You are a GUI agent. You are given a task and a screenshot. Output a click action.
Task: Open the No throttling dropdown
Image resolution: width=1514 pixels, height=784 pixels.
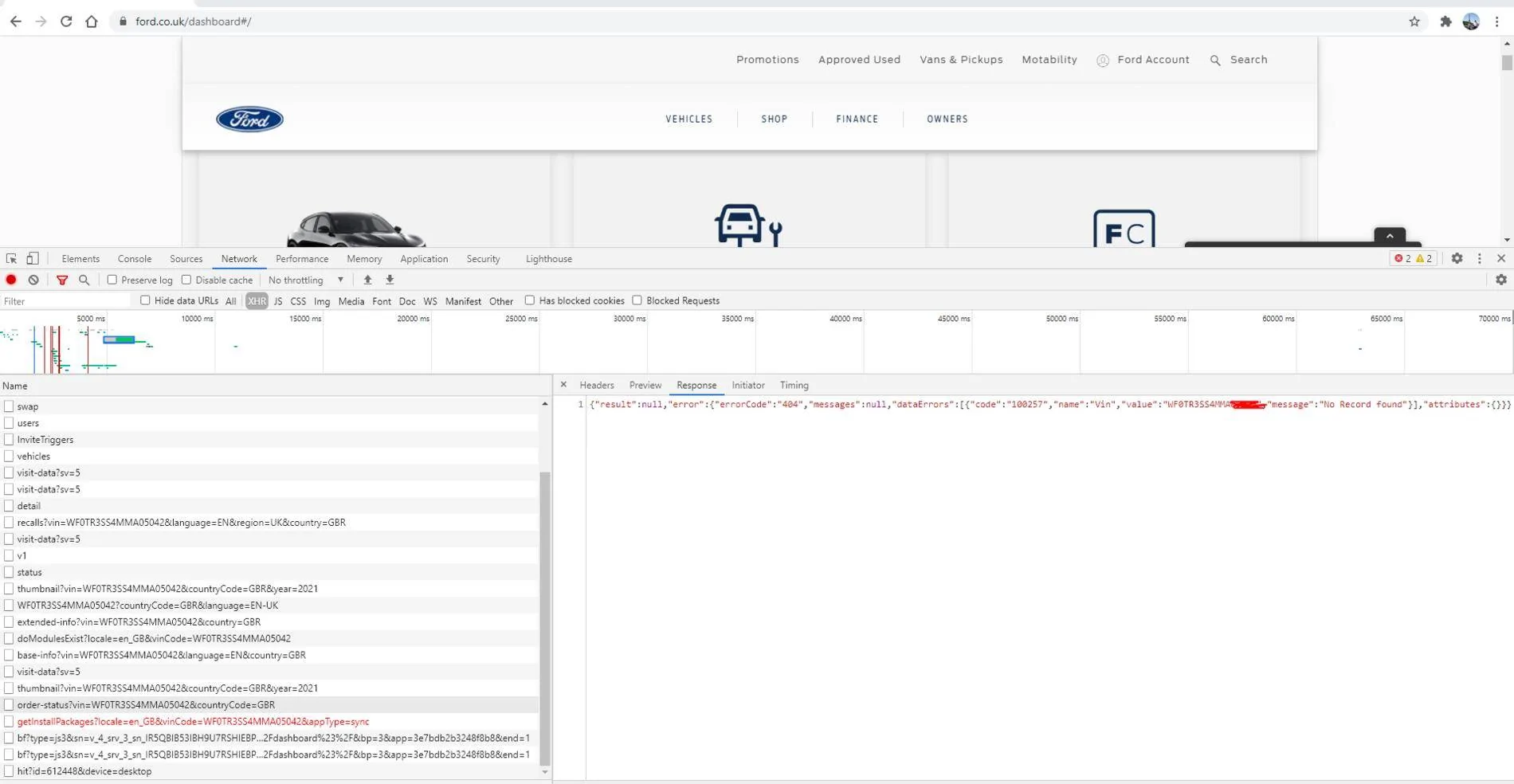coord(306,280)
